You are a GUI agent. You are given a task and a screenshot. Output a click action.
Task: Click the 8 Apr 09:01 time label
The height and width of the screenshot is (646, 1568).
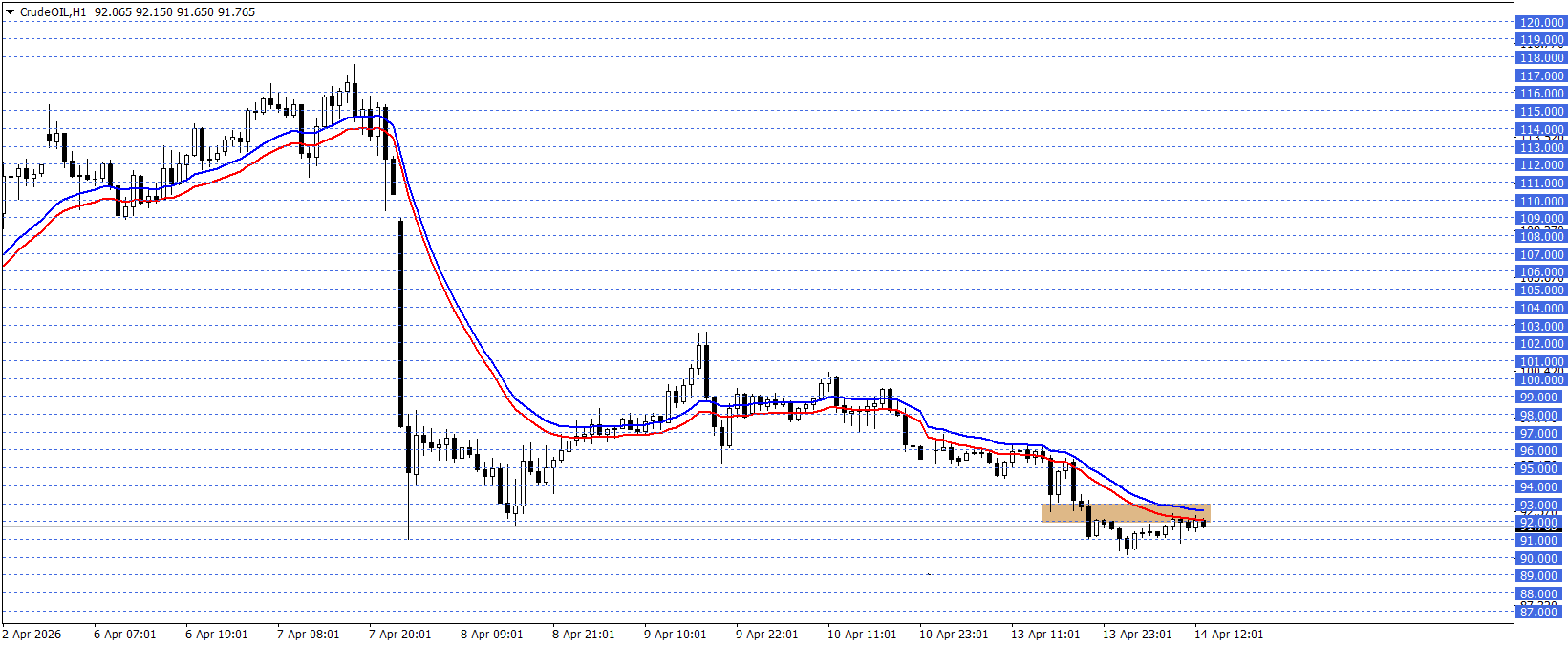point(491,635)
